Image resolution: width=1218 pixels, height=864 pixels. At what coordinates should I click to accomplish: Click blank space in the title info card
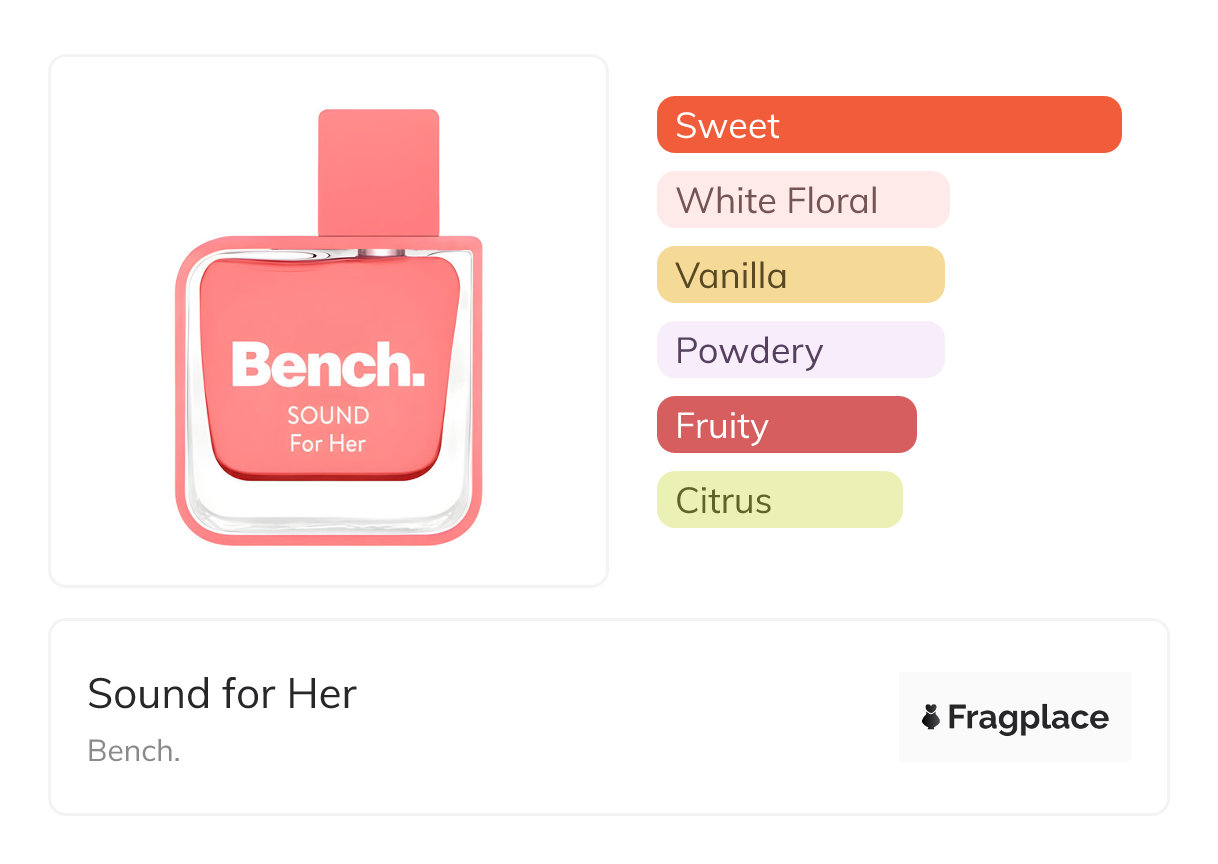point(620,720)
